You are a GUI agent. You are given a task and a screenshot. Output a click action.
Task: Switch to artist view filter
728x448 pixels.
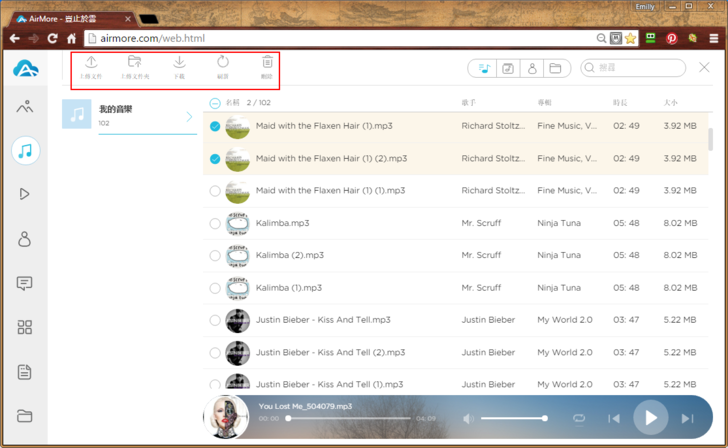pyautogui.click(x=532, y=68)
